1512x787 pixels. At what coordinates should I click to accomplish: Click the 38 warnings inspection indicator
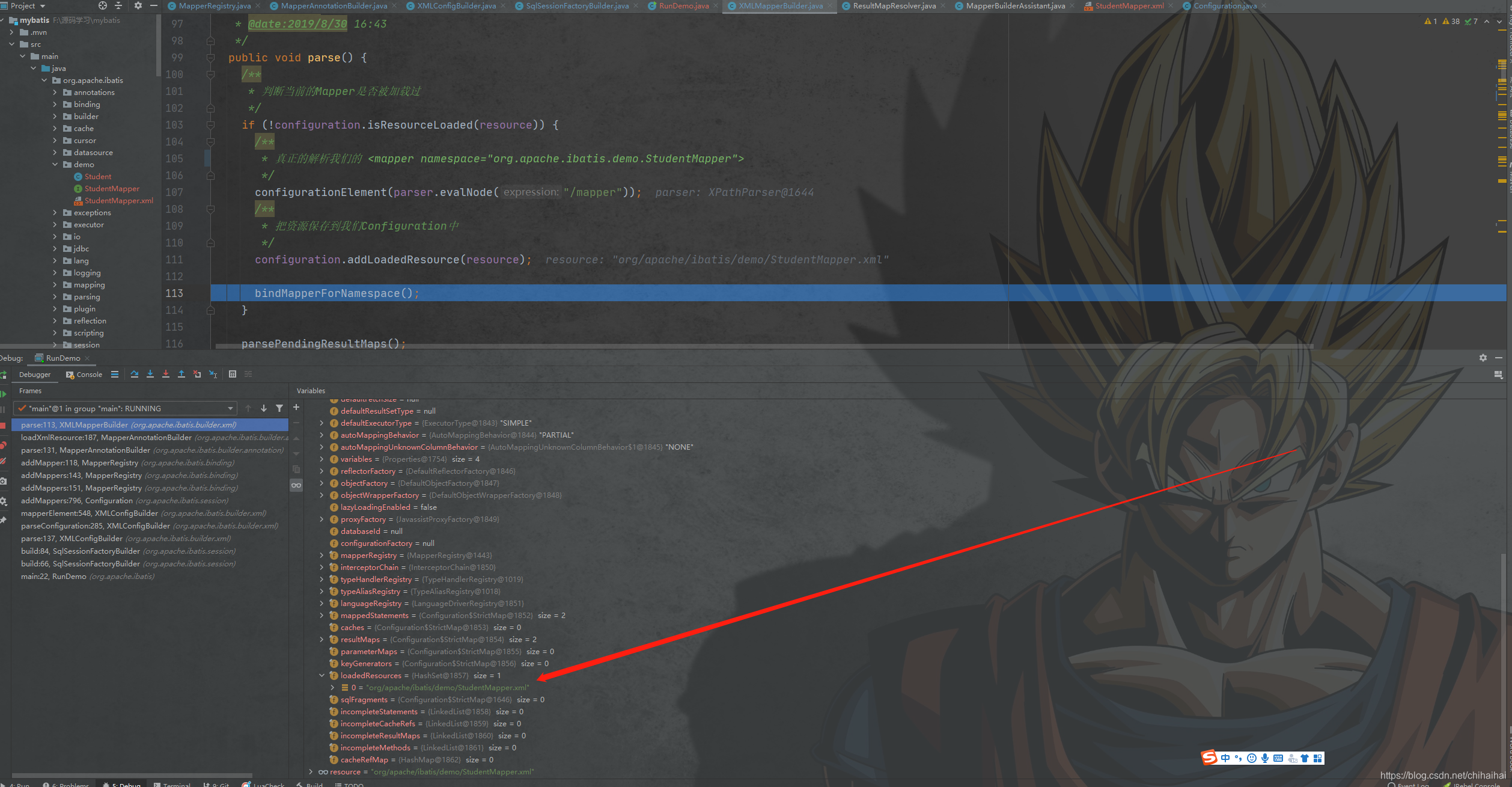tap(1451, 21)
